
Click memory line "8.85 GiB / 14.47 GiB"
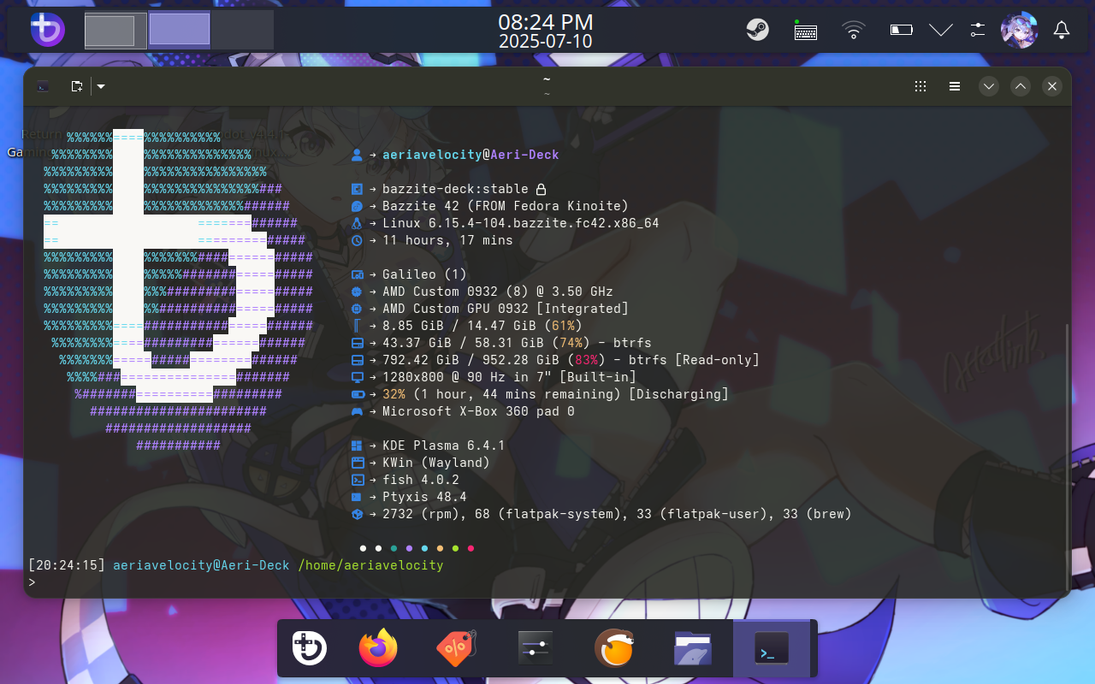(x=459, y=326)
